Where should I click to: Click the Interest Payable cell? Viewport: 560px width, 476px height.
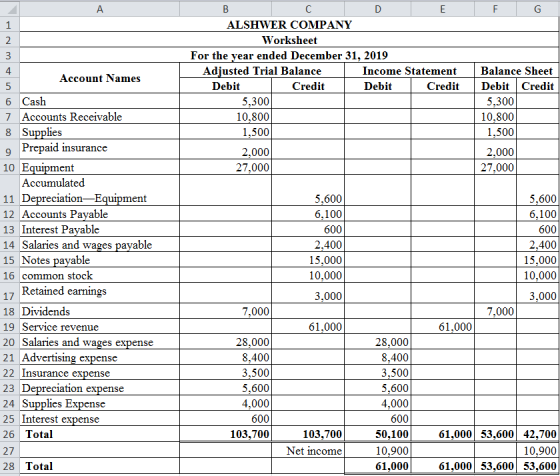[x=100, y=229]
